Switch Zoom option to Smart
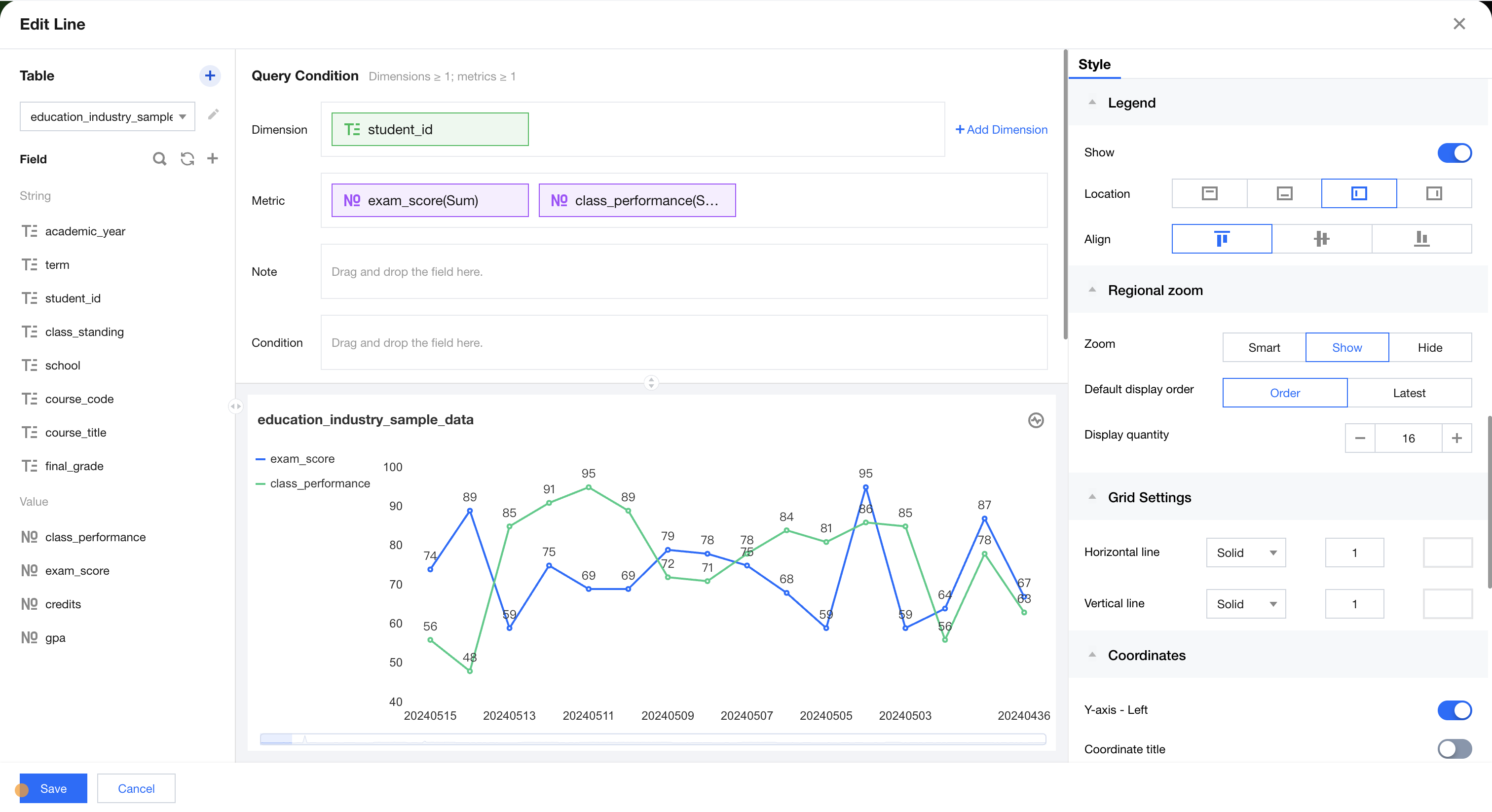 (1264, 347)
